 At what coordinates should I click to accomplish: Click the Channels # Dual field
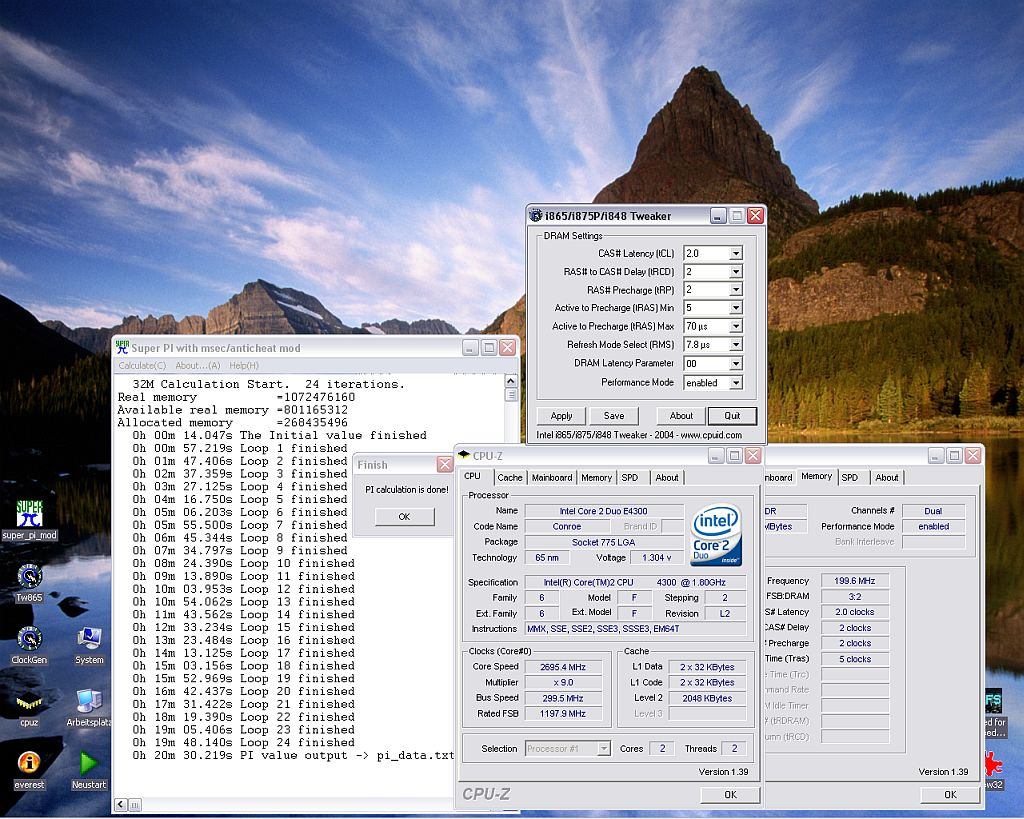[x=933, y=511]
